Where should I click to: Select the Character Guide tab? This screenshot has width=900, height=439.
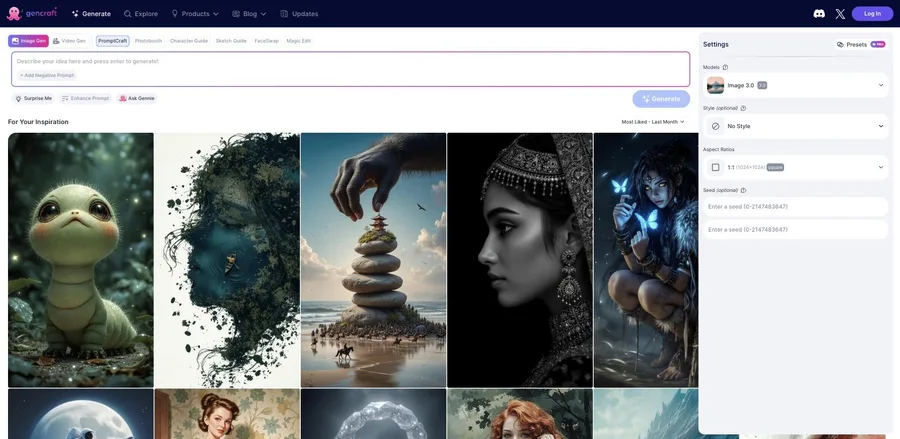(x=189, y=41)
